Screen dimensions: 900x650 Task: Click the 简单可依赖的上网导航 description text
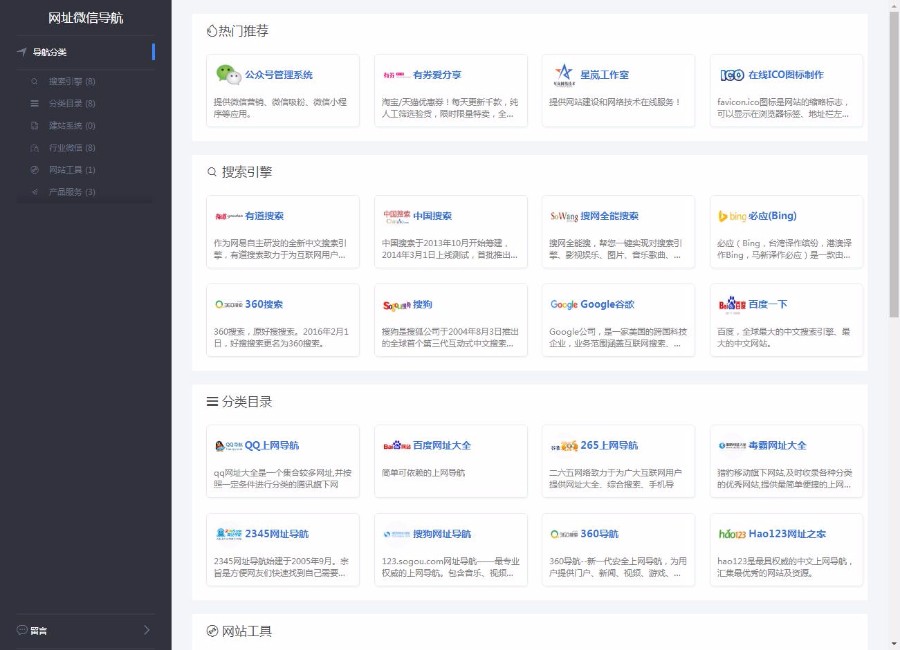click(424, 473)
